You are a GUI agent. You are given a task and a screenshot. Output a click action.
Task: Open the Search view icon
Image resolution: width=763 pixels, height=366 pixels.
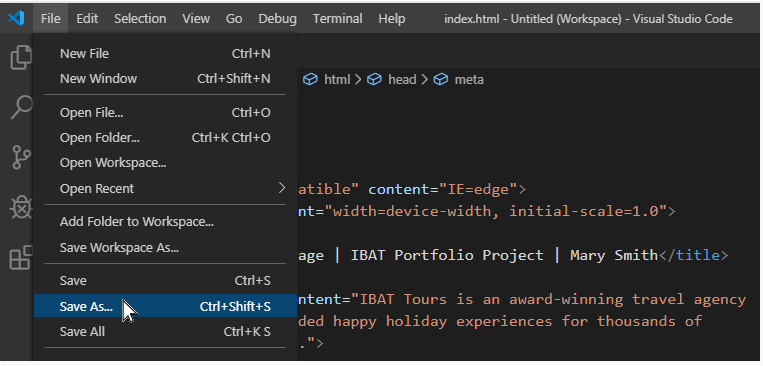point(21,107)
